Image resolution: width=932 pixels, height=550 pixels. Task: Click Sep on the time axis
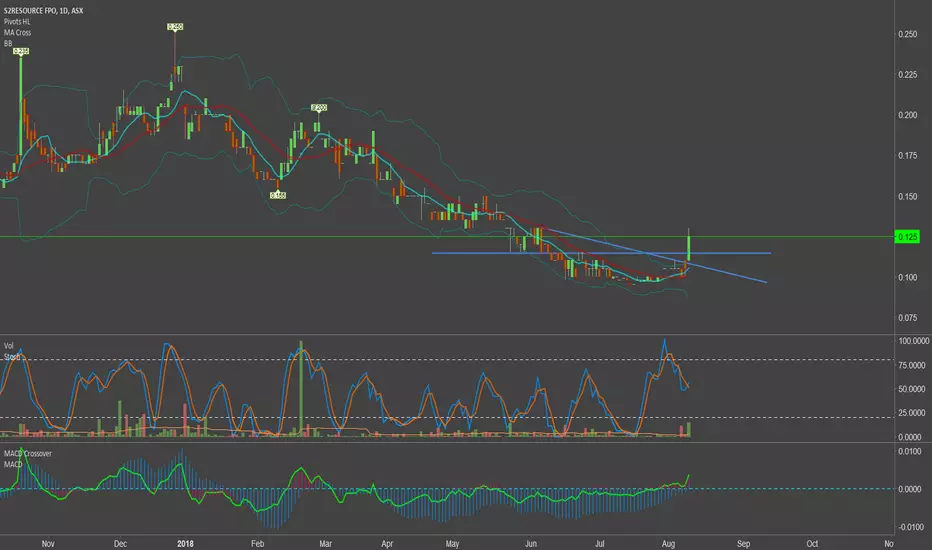743,543
